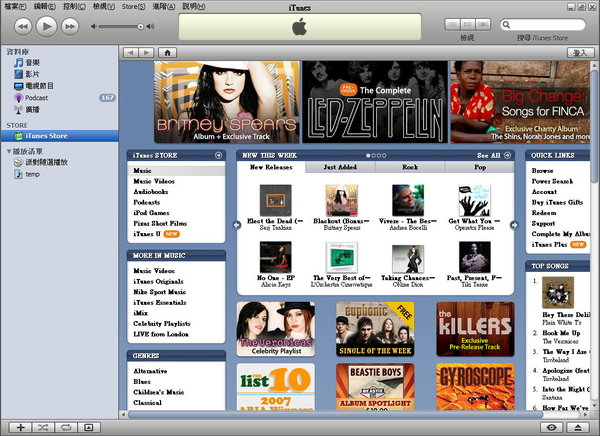Open the Controls menu
This screenshot has width=600, height=436.
tap(74, 7)
